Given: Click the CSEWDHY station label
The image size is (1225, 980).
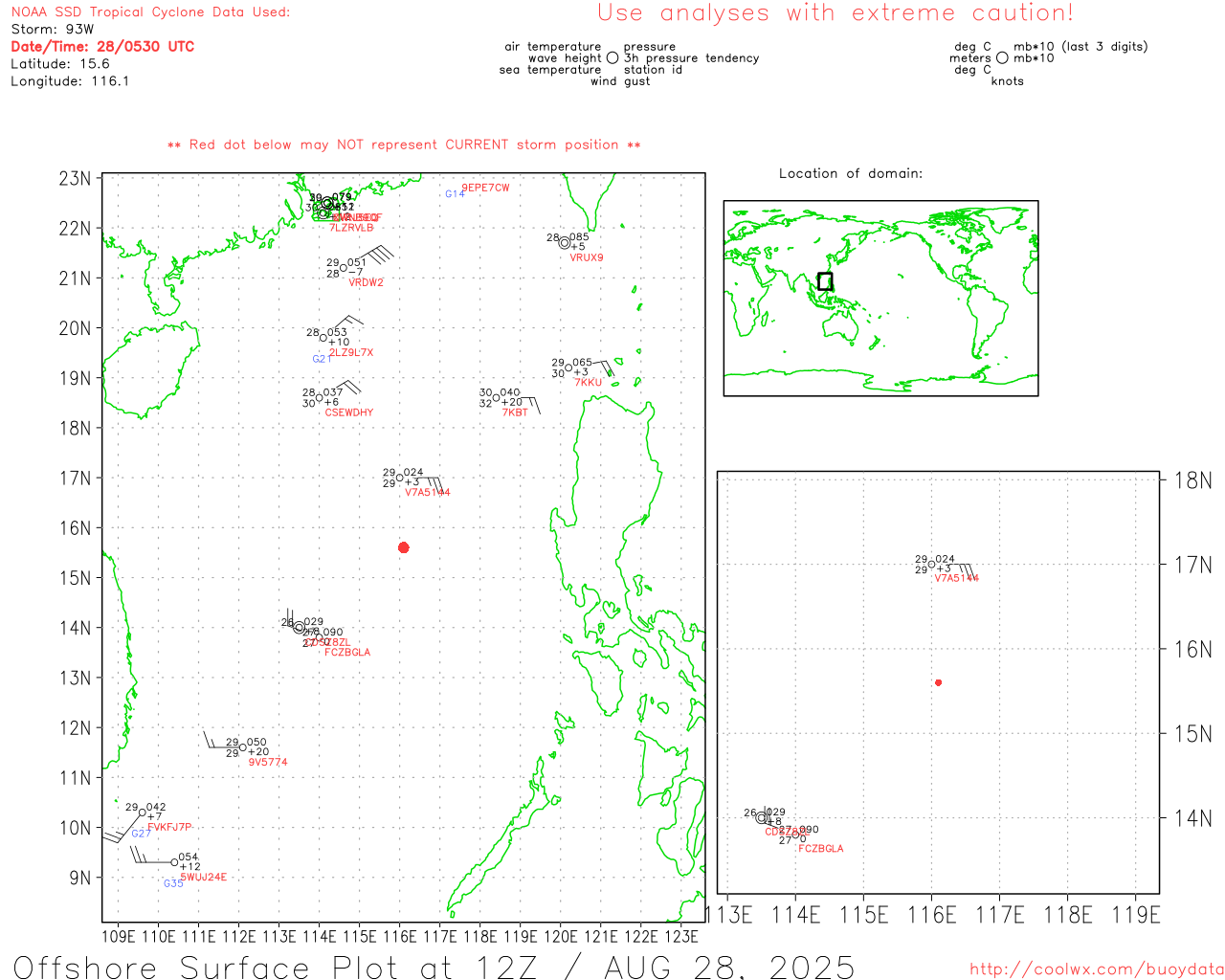Looking at the screenshot, I should (349, 412).
